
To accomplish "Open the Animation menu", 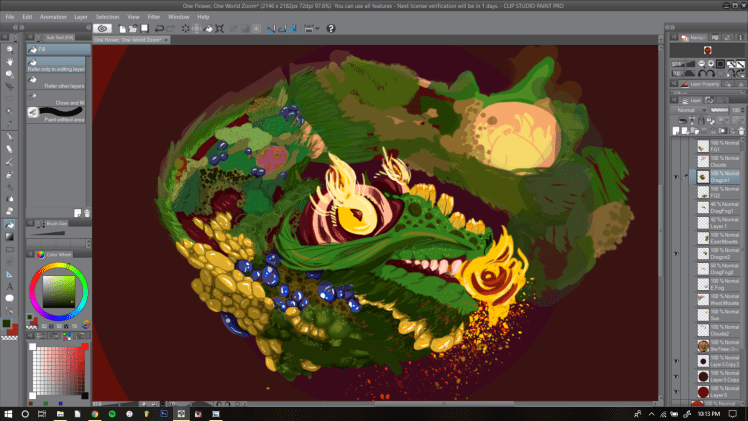I will 55,17.
